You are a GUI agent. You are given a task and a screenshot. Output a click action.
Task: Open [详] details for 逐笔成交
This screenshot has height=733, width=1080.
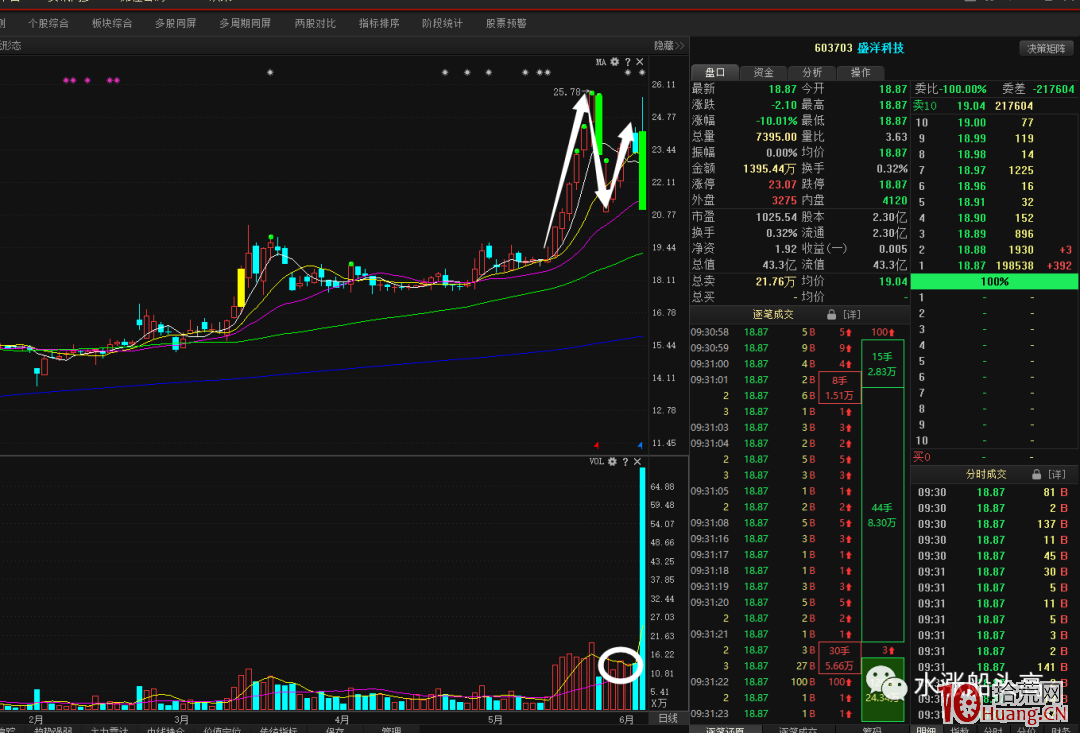point(851,314)
